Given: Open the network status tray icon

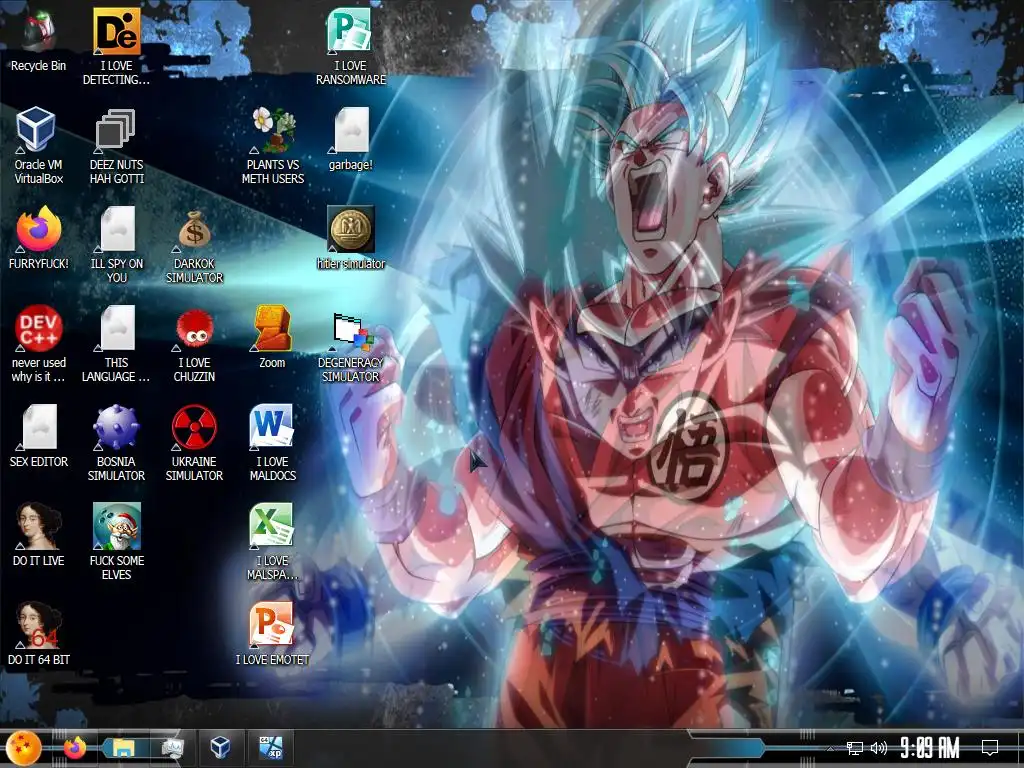Looking at the screenshot, I should pos(854,748).
